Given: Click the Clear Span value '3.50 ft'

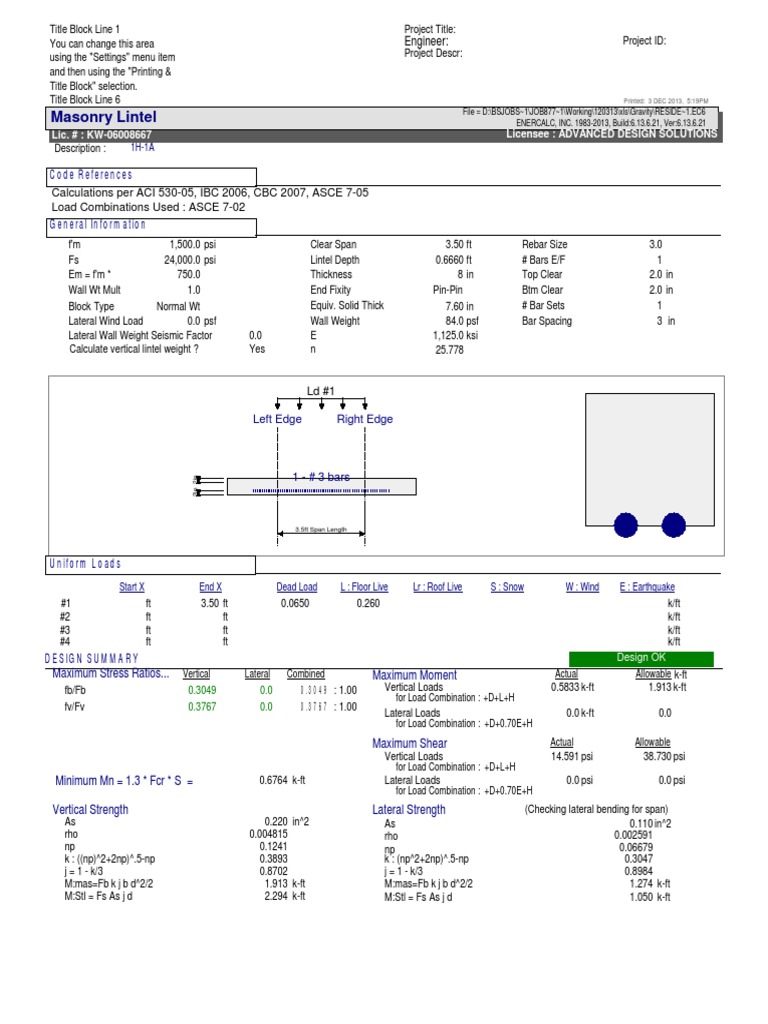Looking at the screenshot, I should click(x=458, y=244).
